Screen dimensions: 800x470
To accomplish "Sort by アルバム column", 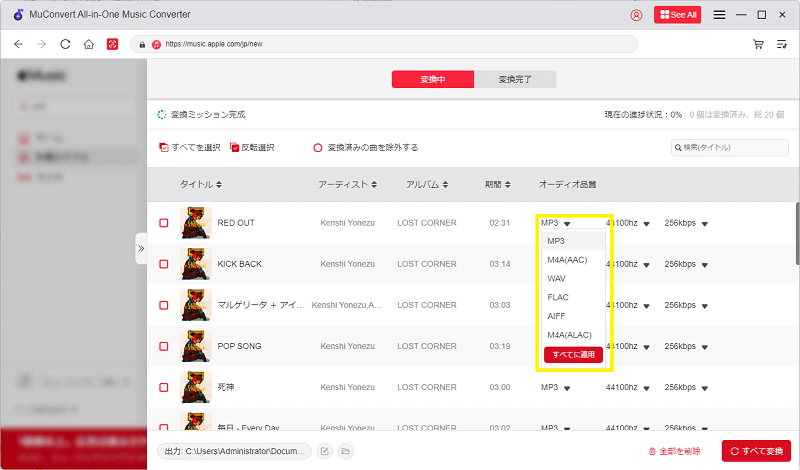I will [x=427, y=185].
